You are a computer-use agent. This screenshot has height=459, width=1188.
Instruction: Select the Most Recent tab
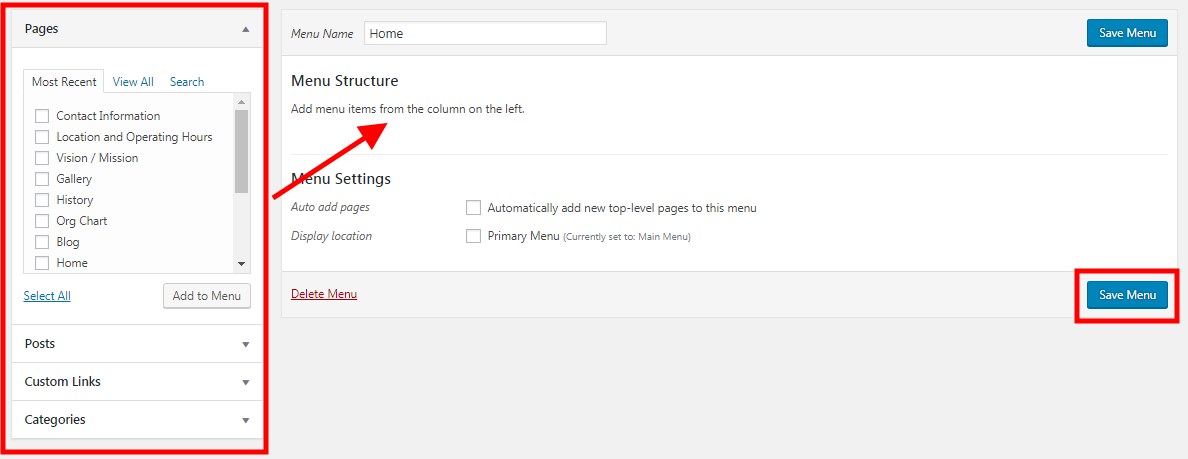click(64, 82)
